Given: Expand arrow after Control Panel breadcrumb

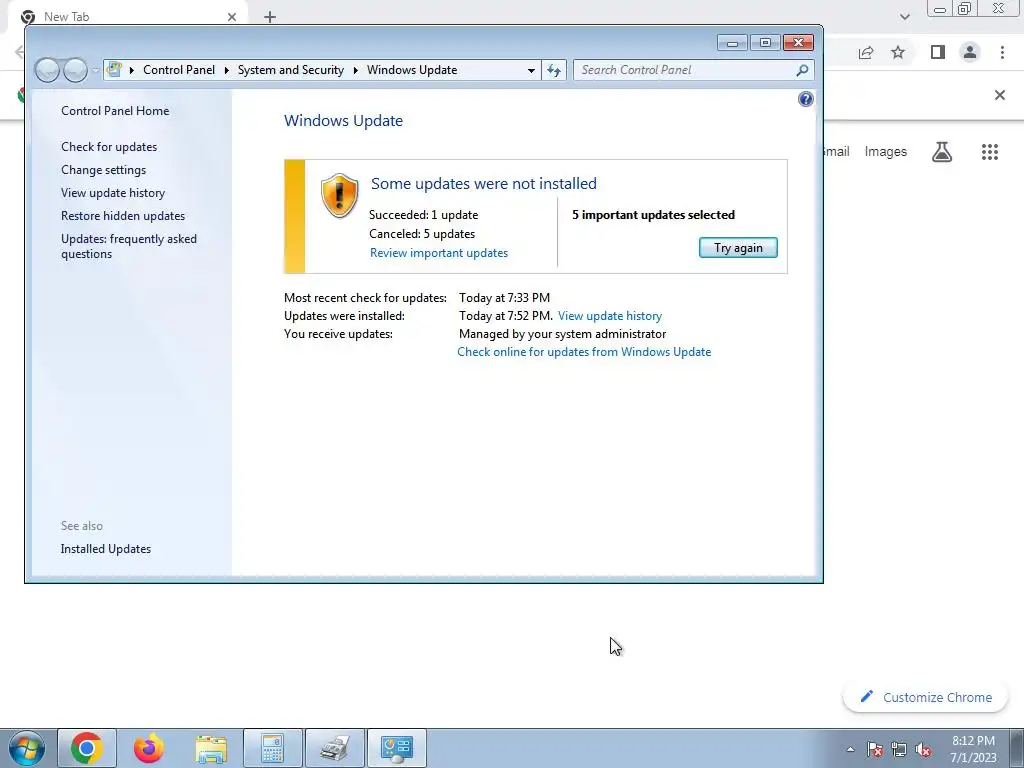Looking at the screenshot, I should coord(227,70).
